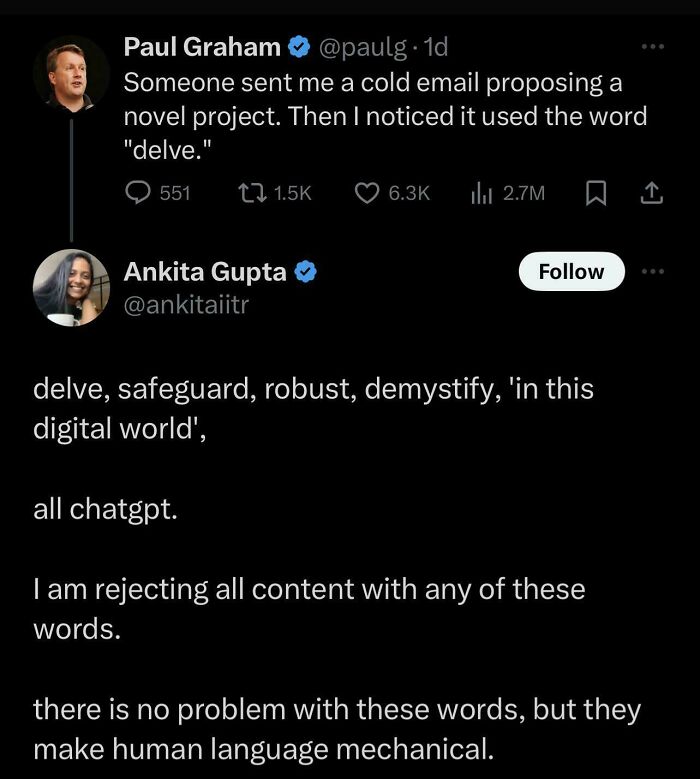Follow Ankita Gupta
This screenshot has width=700, height=779.
click(x=571, y=271)
